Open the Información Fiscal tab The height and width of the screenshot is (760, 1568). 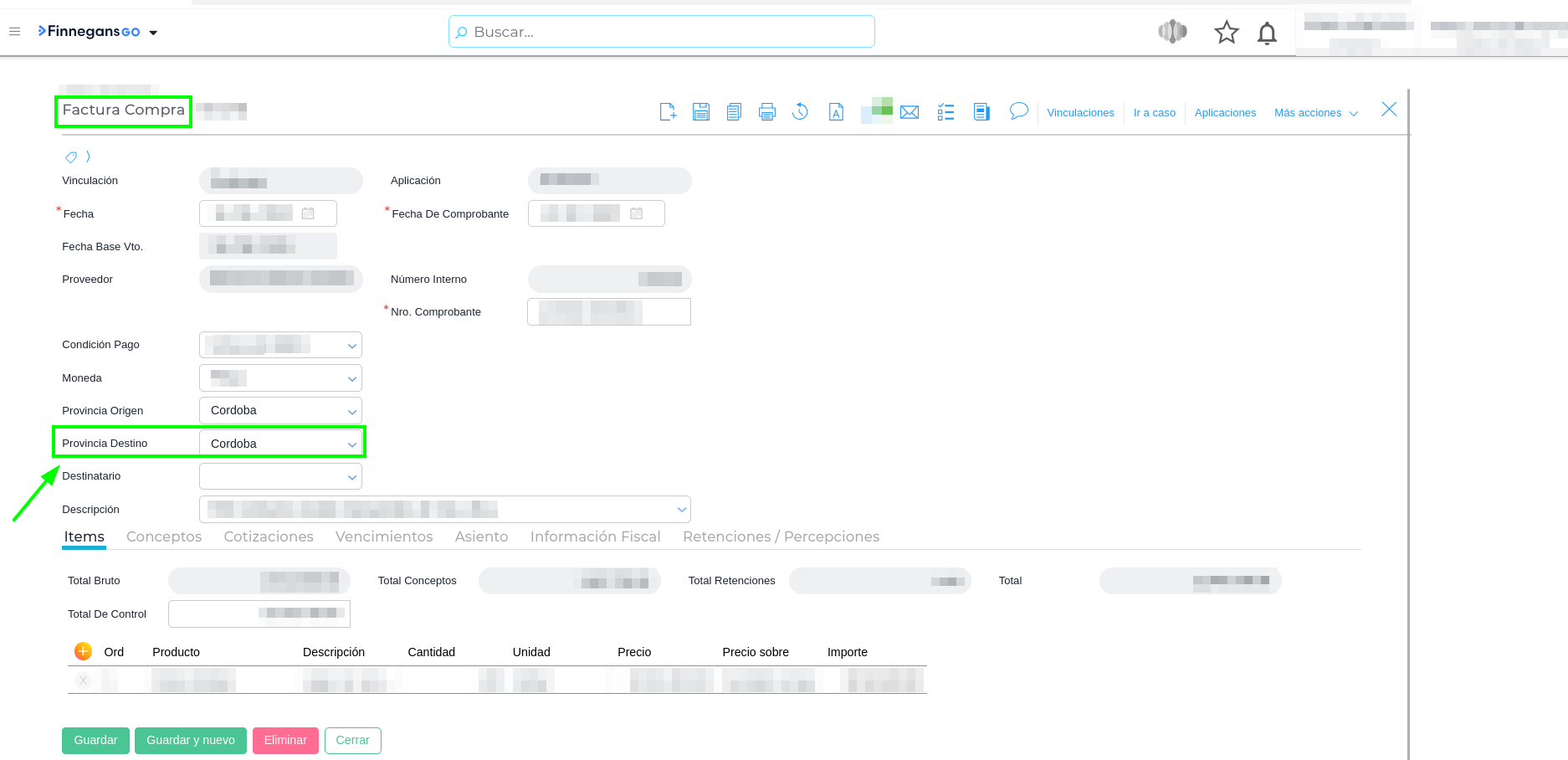[595, 537]
